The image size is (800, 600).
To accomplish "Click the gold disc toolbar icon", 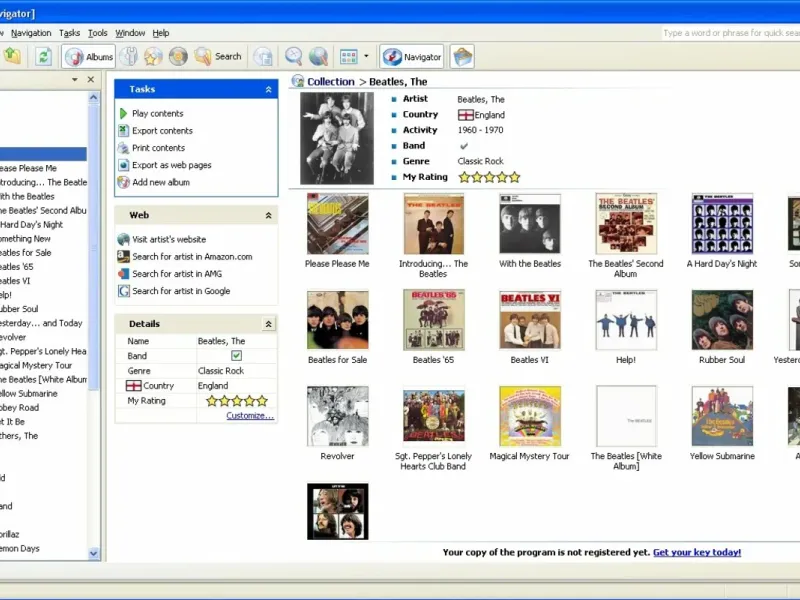I will pyautogui.click(x=178, y=56).
